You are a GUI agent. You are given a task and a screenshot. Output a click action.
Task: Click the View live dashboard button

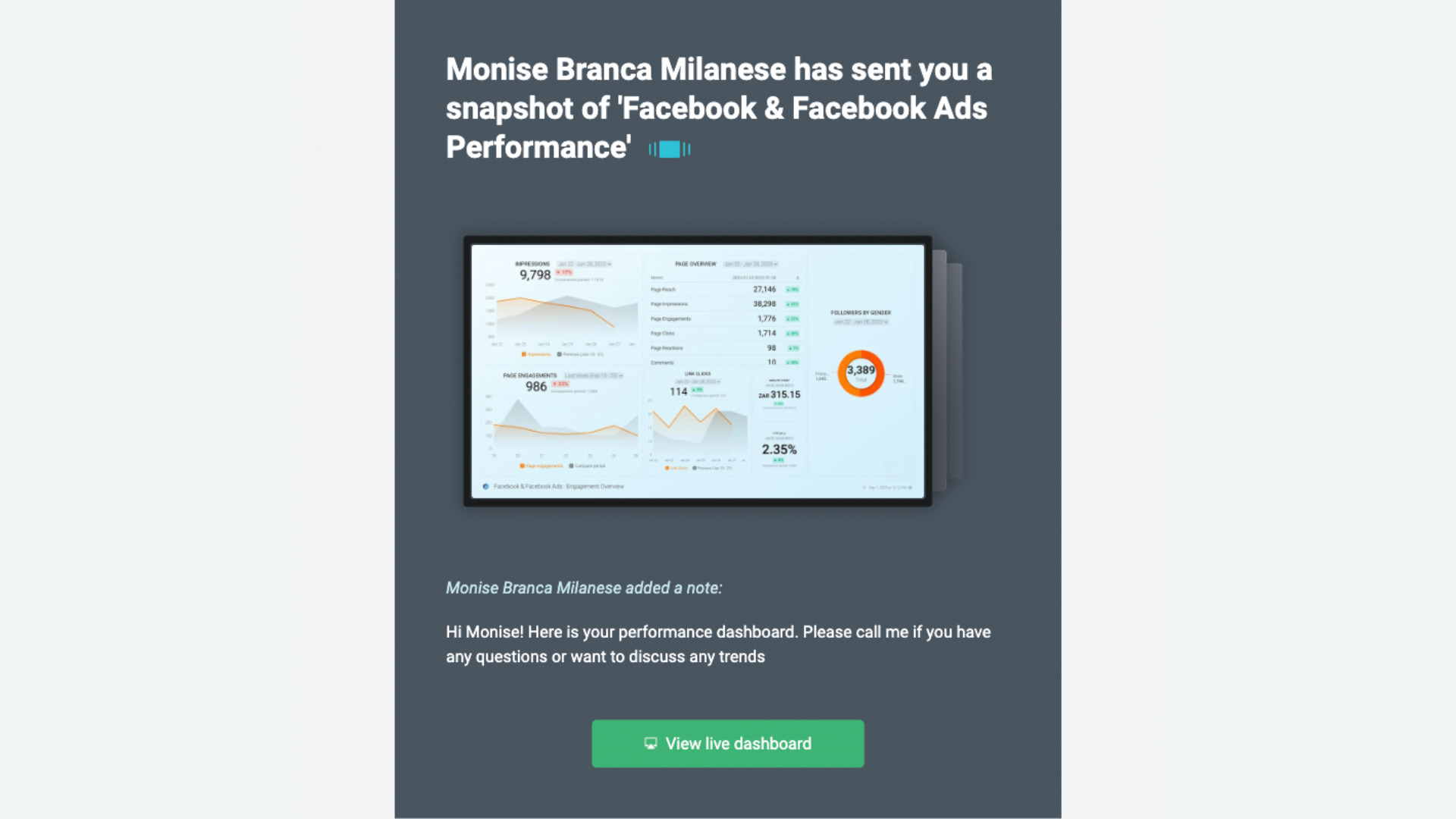(x=728, y=743)
